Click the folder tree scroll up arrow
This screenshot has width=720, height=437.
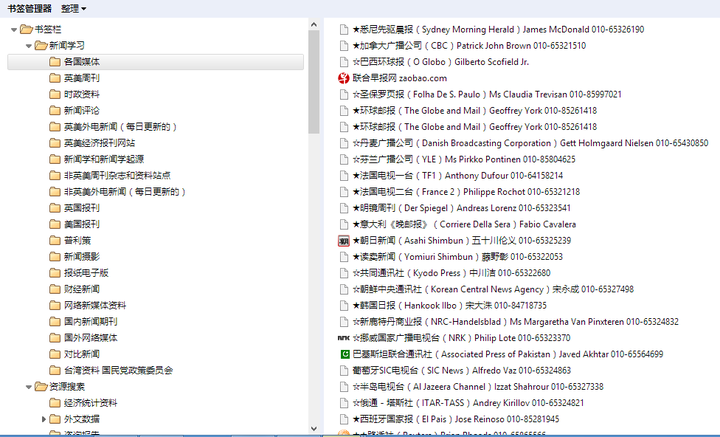pyautogui.click(x=314, y=24)
